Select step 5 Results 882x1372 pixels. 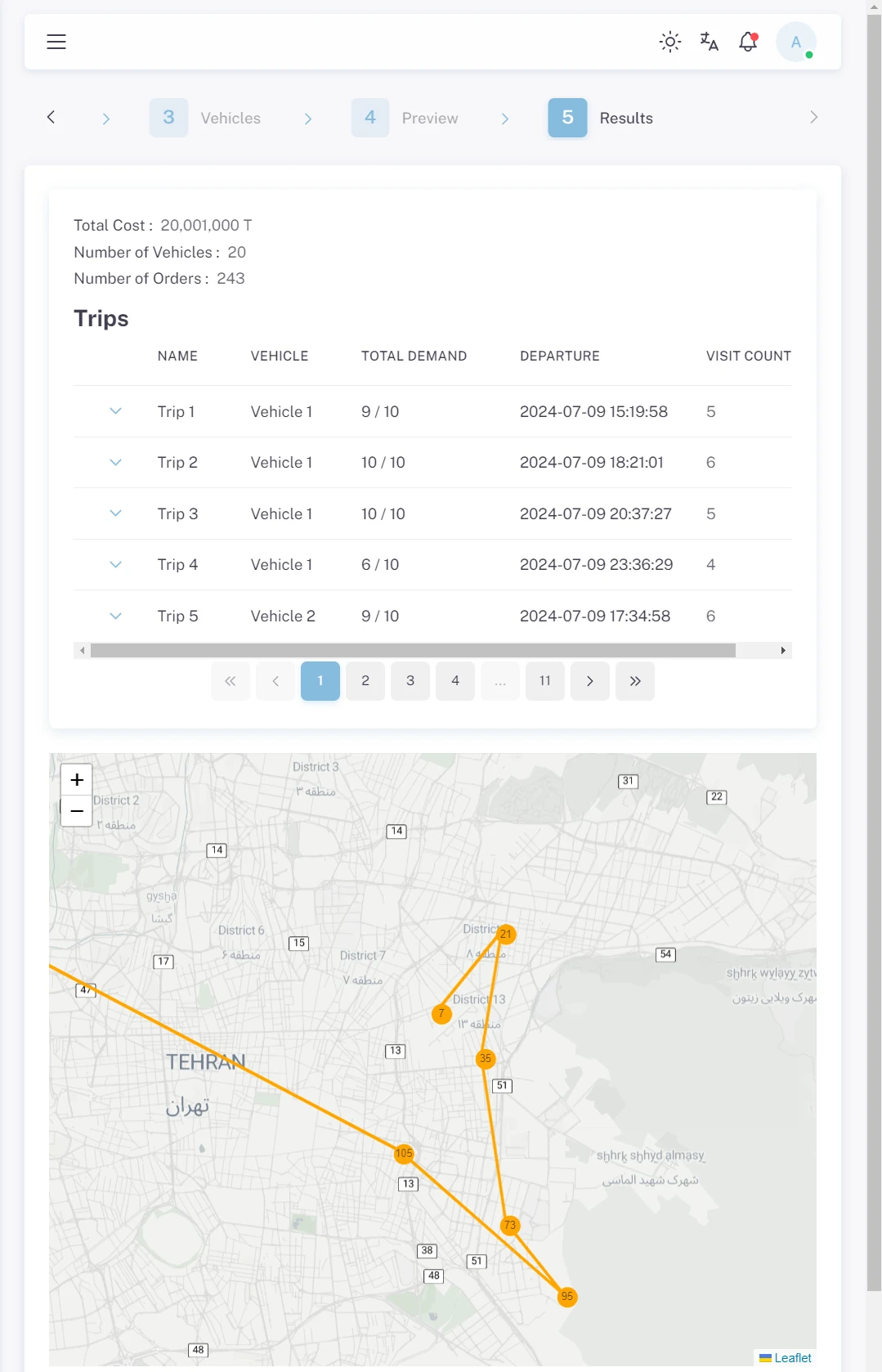(601, 118)
